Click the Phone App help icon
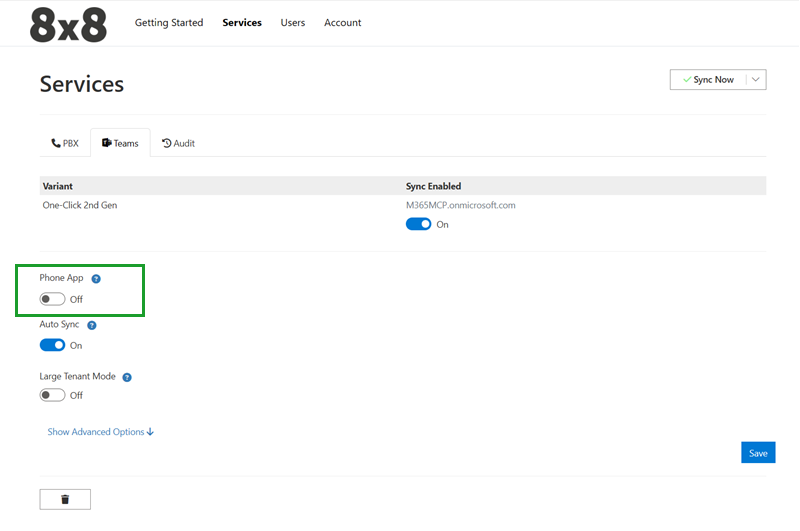The height and width of the screenshot is (531, 800). (96, 278)
